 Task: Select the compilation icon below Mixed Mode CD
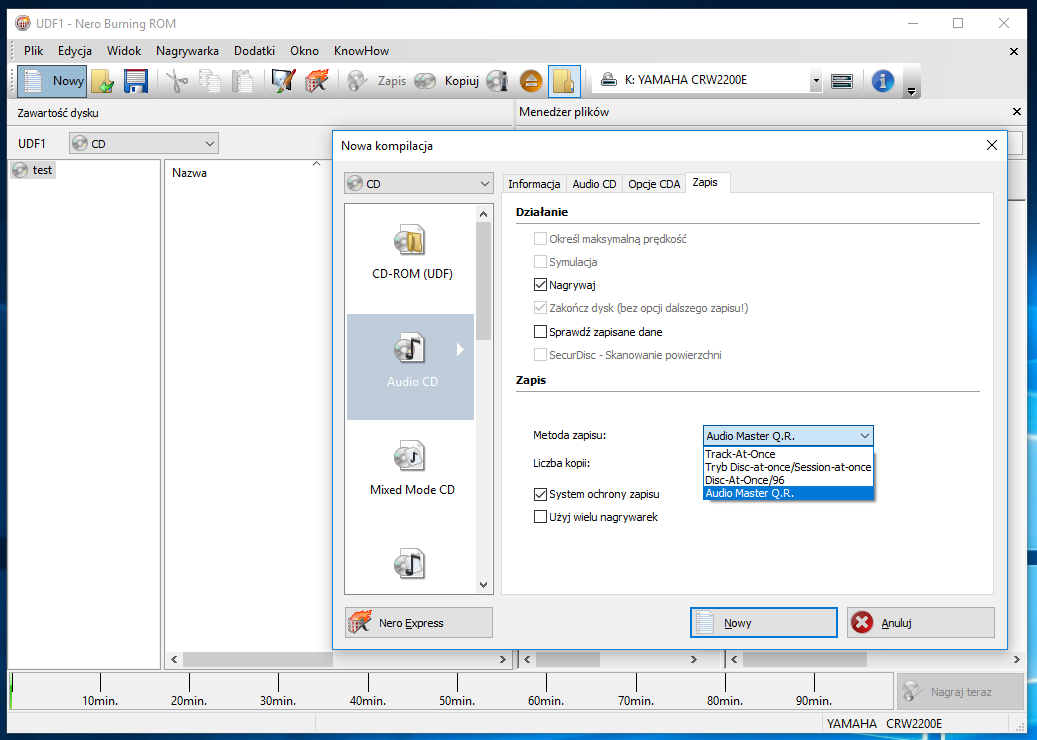(410, 564)
